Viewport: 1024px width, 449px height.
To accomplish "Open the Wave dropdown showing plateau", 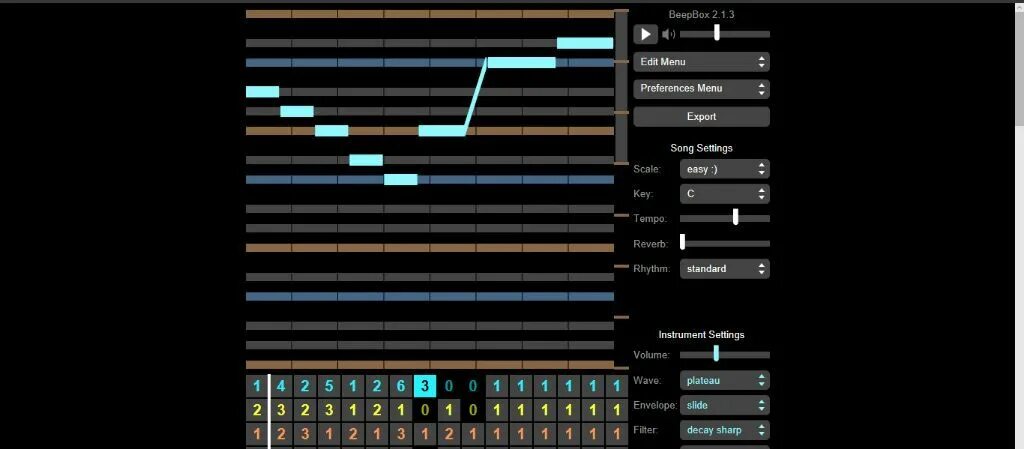I will click(x=724, y=380).
